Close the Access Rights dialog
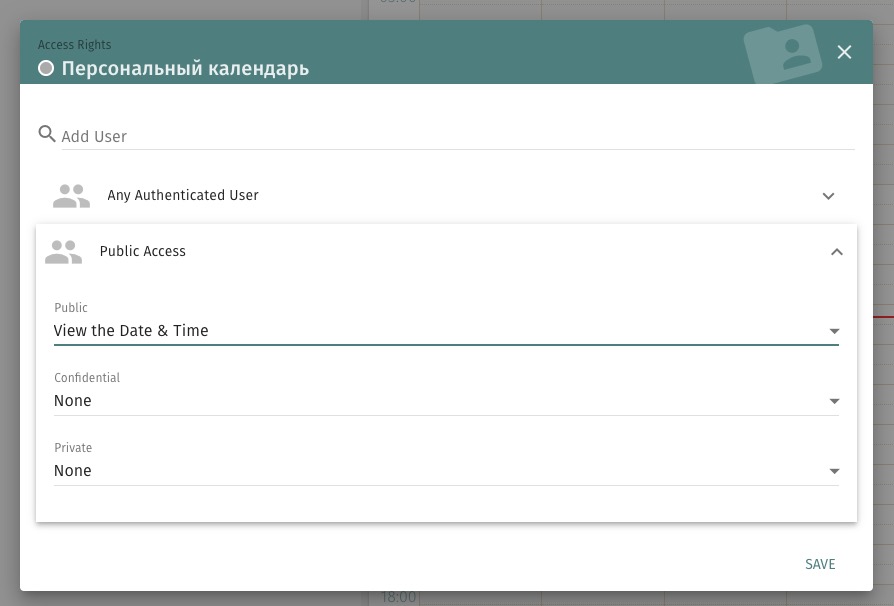Viewport: 894px width, 606px height. [x=845, y=52]
